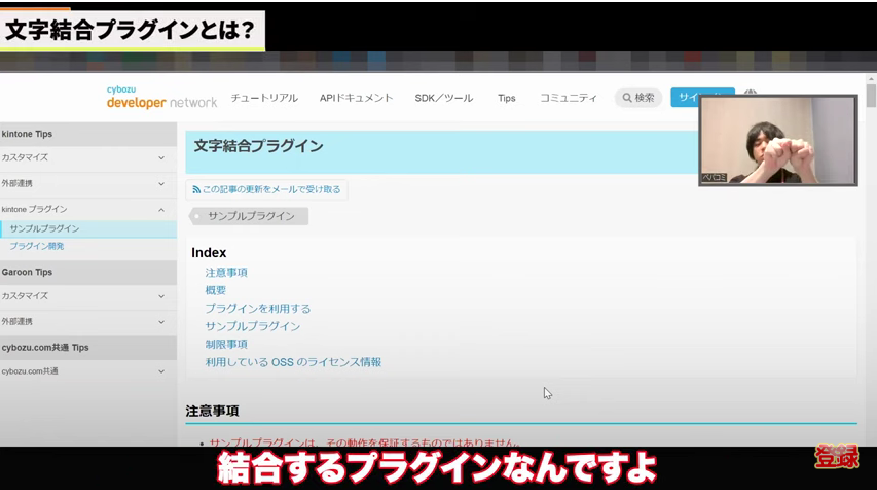The image size is (877, 490).
Task: Expand カスタマイズ under Garoon Tips
Action: point(88,296)
